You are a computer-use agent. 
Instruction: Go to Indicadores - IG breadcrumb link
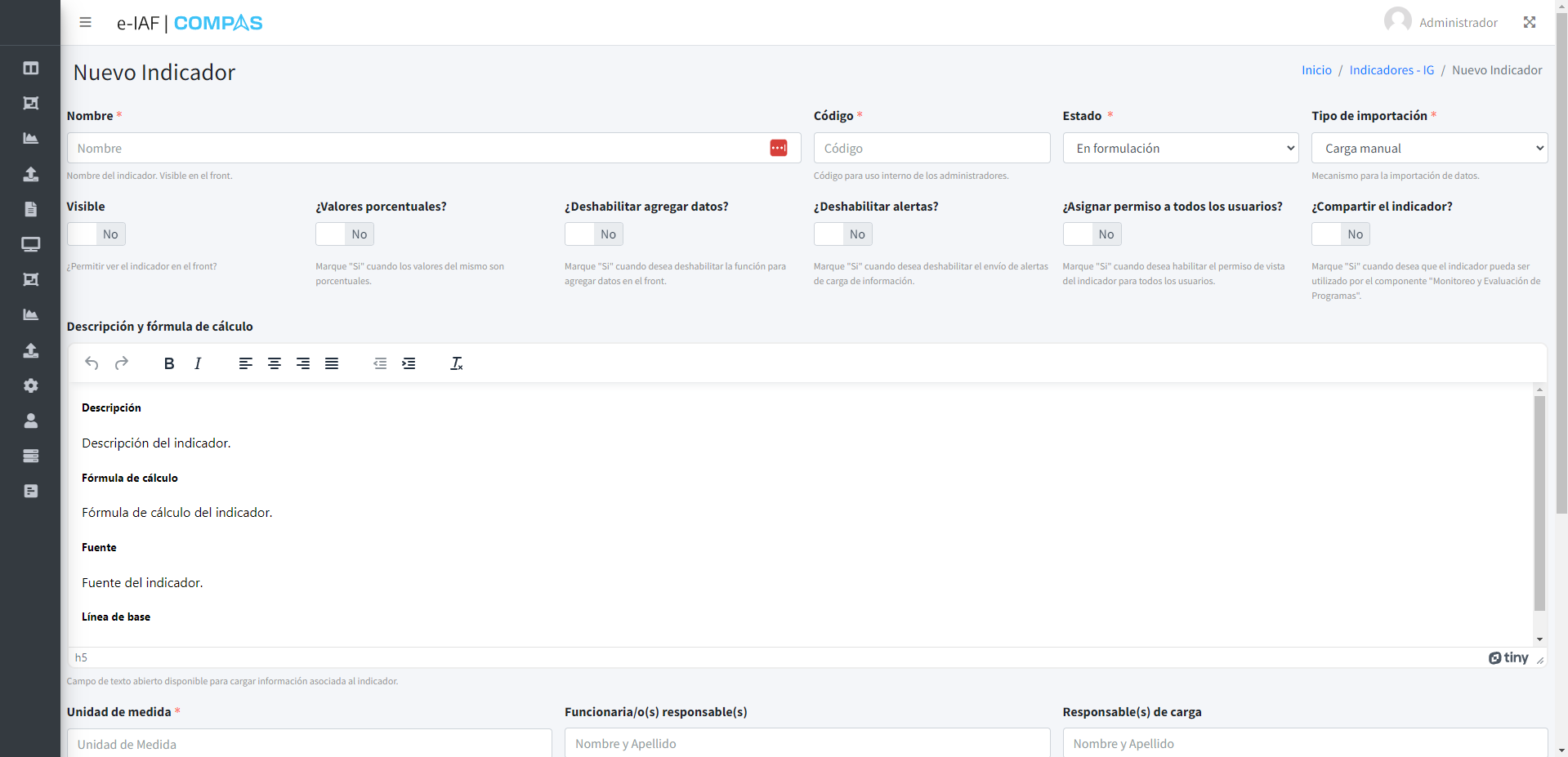click(1392, 70)
